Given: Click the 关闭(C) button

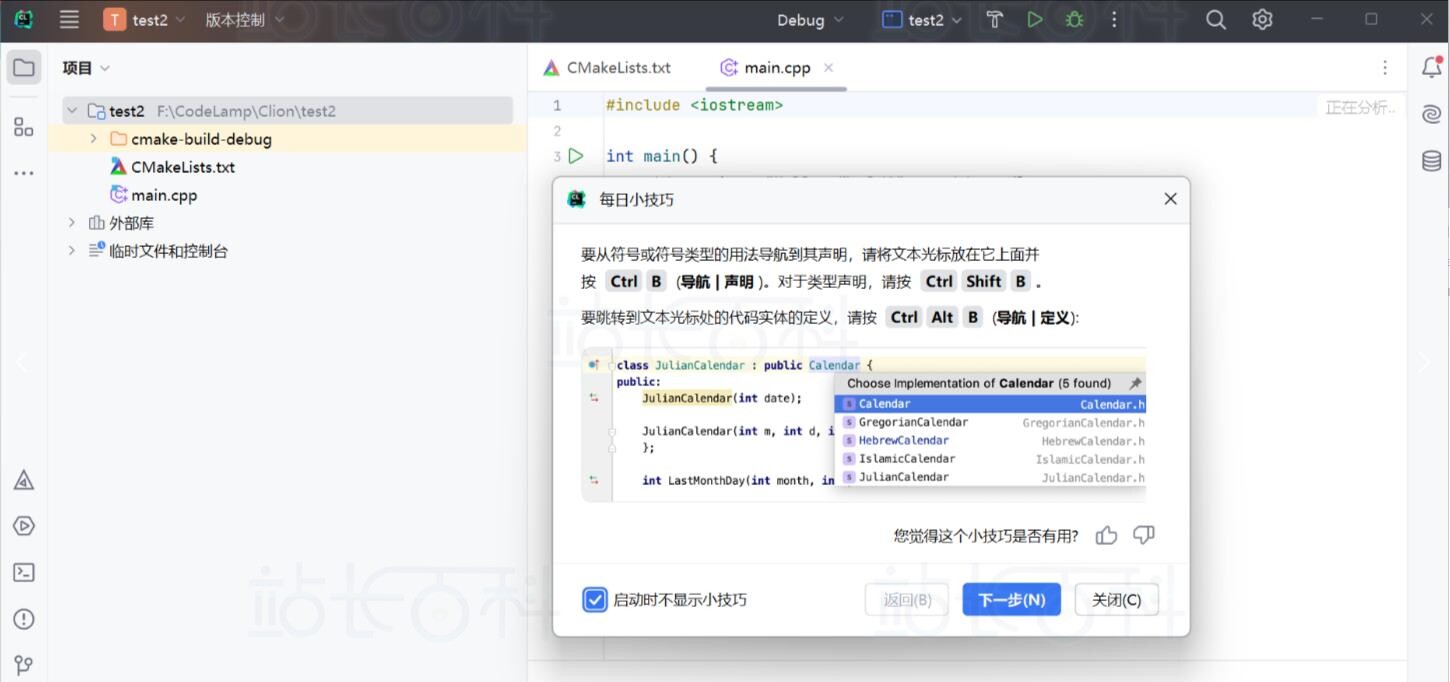Looking at the screenshot, I should pos(1116,600).
